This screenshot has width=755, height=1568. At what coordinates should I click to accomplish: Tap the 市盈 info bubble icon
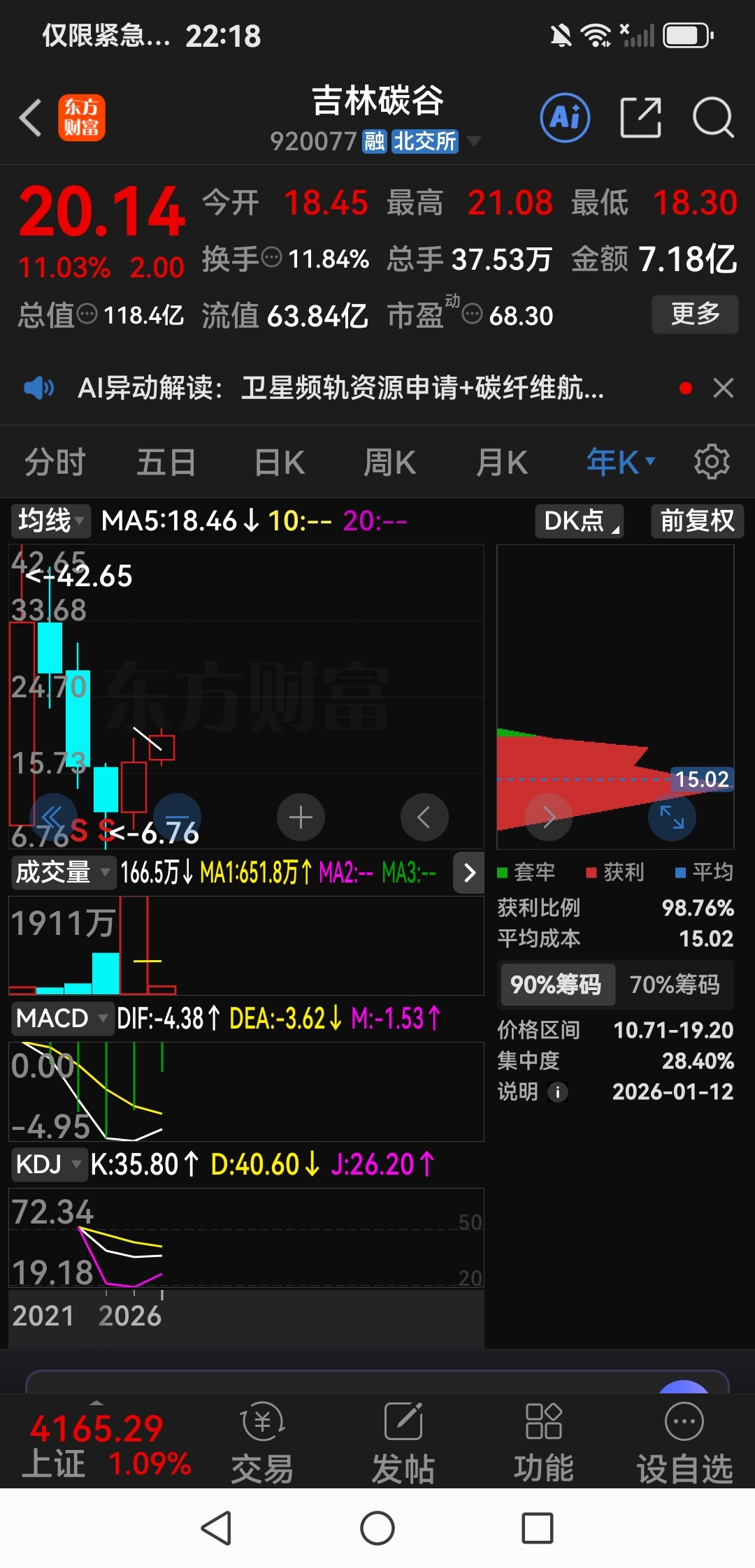(x=473, y=314)
